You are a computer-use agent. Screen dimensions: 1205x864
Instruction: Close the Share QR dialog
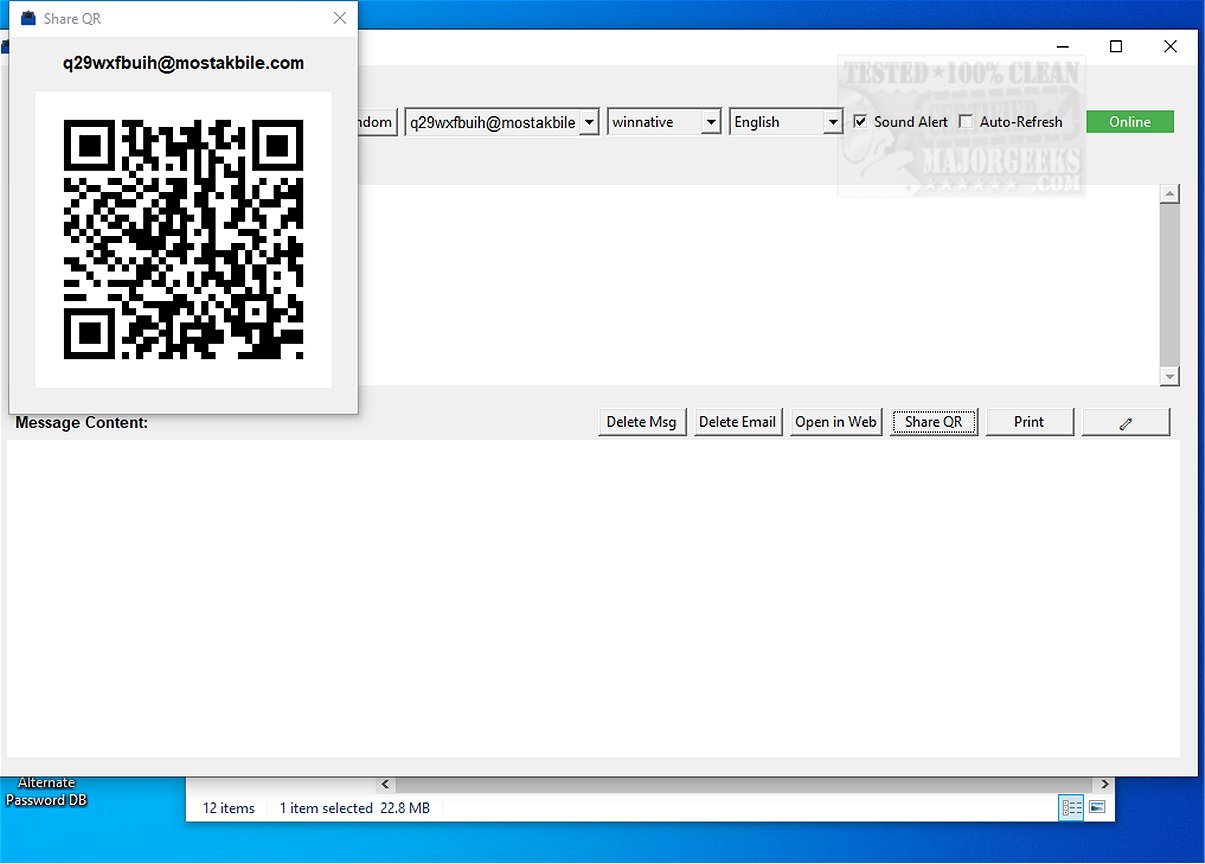pos(340,18)
